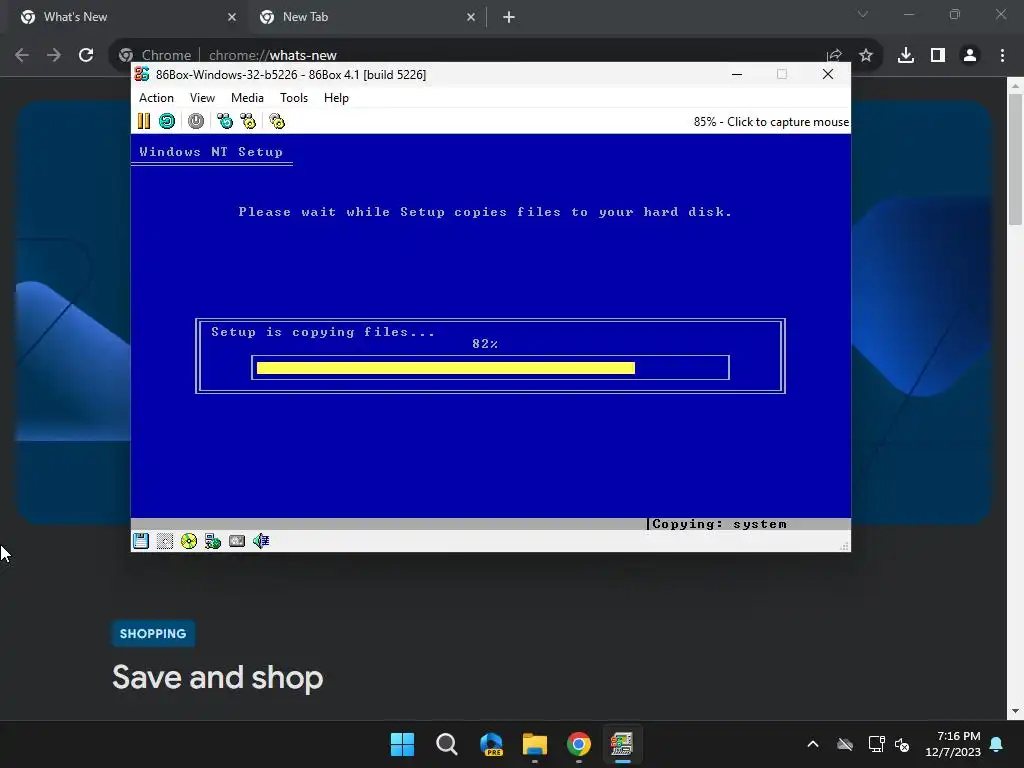The width and height of the screenshot is (1024, 768).
Task: Minimize the 86Box window
Action: [737, 74]
